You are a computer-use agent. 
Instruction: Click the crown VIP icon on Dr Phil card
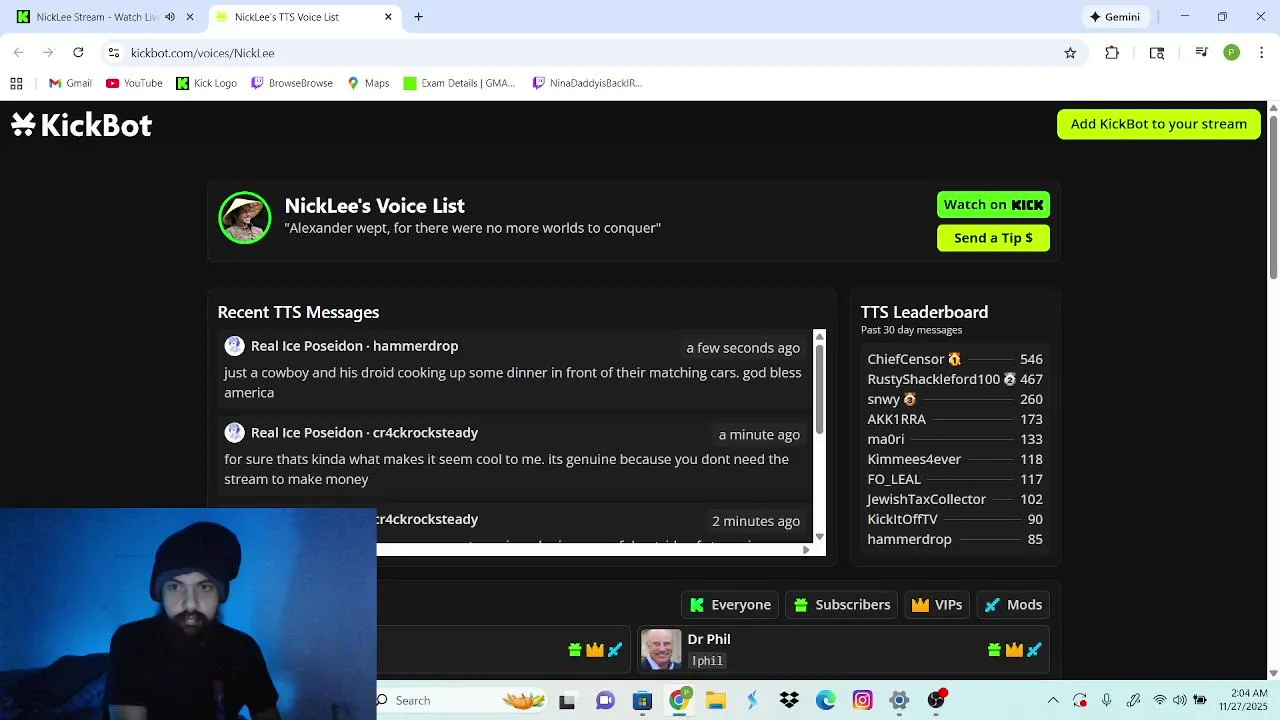(1014, 650)
